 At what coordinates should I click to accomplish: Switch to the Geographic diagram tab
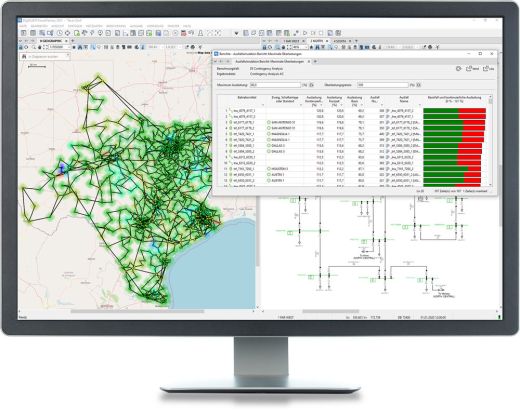(x=51, y=41)
